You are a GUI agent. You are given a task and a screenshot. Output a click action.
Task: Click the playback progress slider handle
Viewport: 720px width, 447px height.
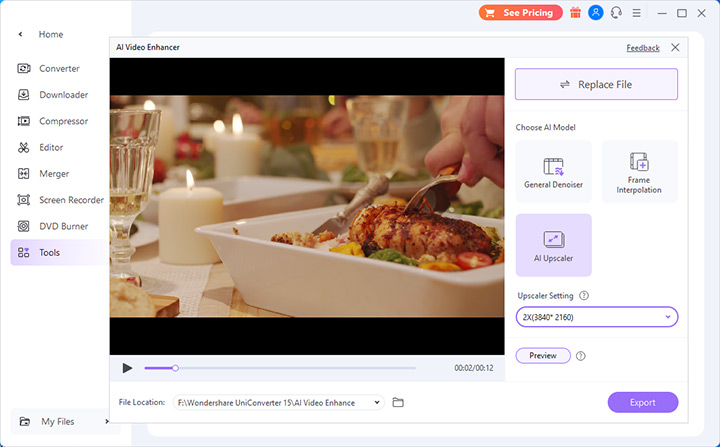click(x=175, y=368)
